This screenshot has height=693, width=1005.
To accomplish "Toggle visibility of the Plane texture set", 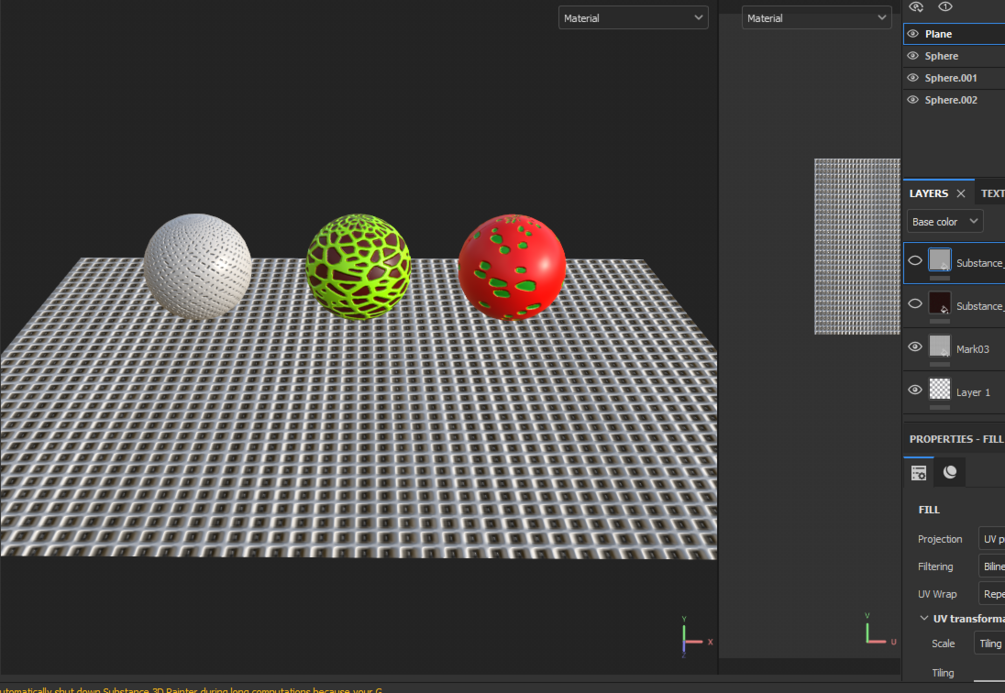I will coord(913,34).
